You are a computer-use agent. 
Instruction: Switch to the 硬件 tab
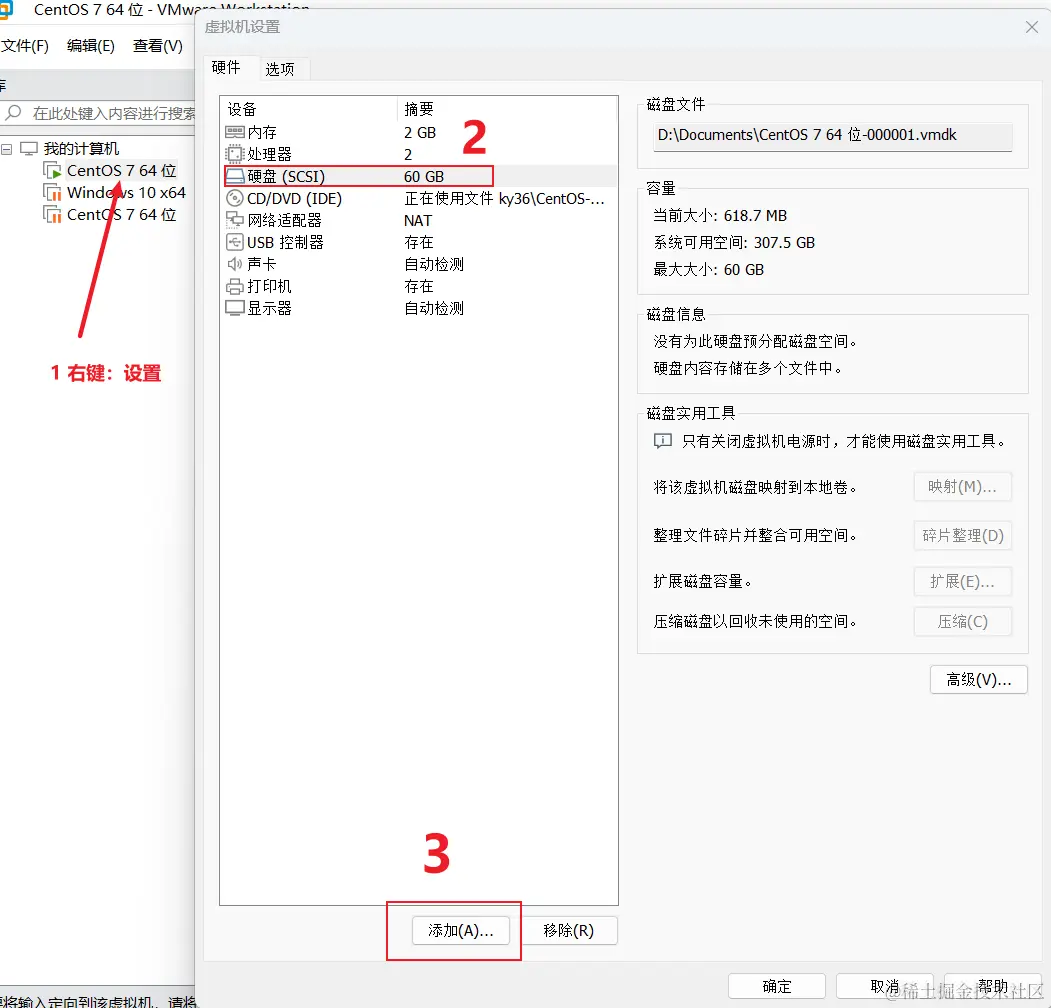pyautogui.click(x=226, y=68)
